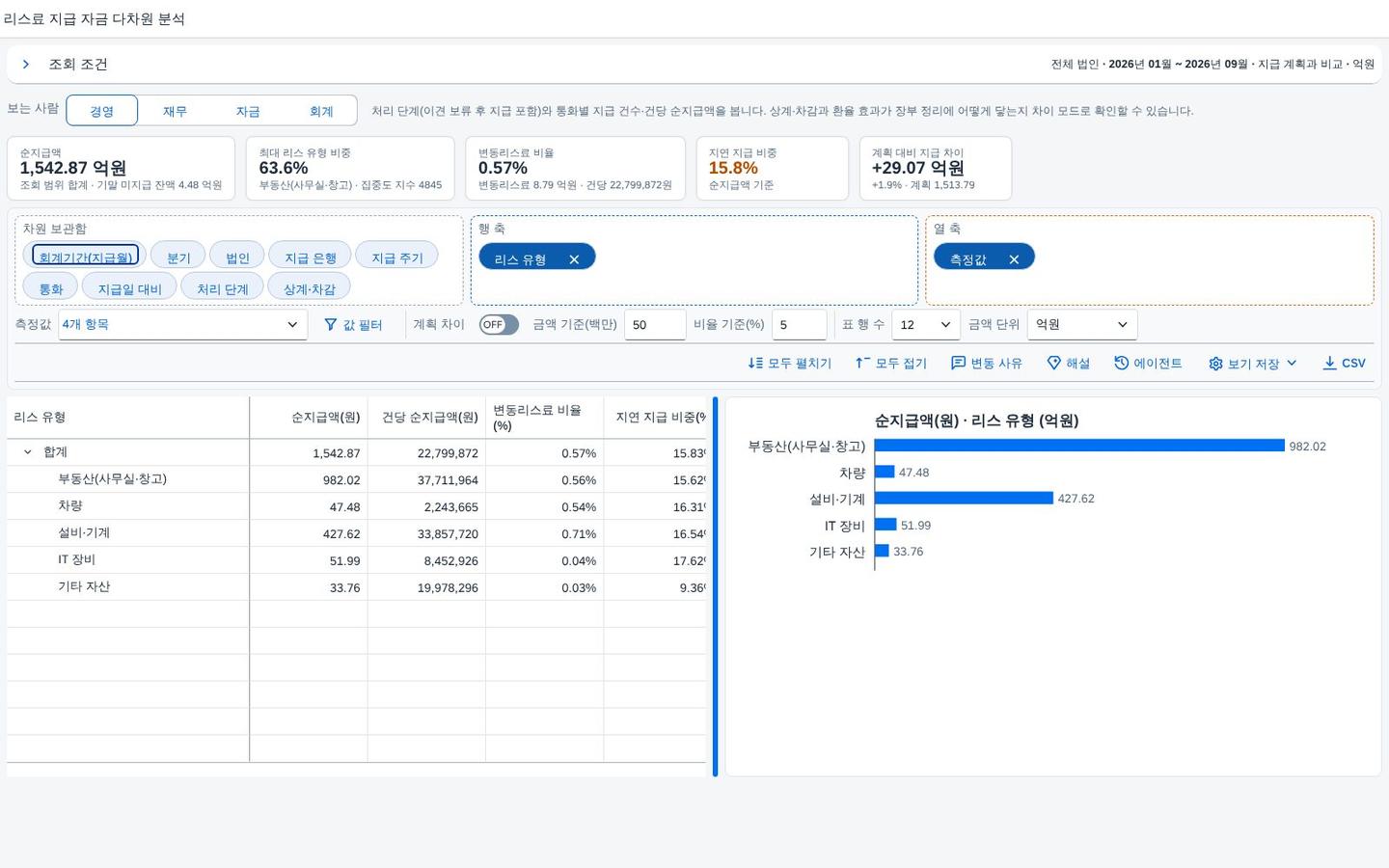Click the 모두 접기 collapse-all icon
This screenshot has height=868, width=1389.
tap(862, 364)
